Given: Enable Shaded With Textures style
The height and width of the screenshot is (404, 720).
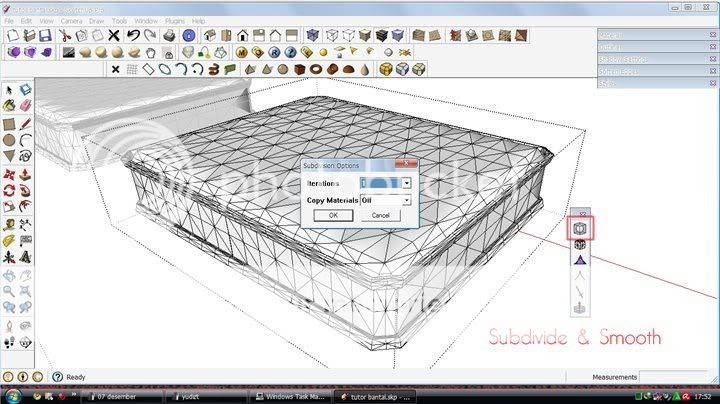Looking at the screenshot, I should click(x=382, y=35).
